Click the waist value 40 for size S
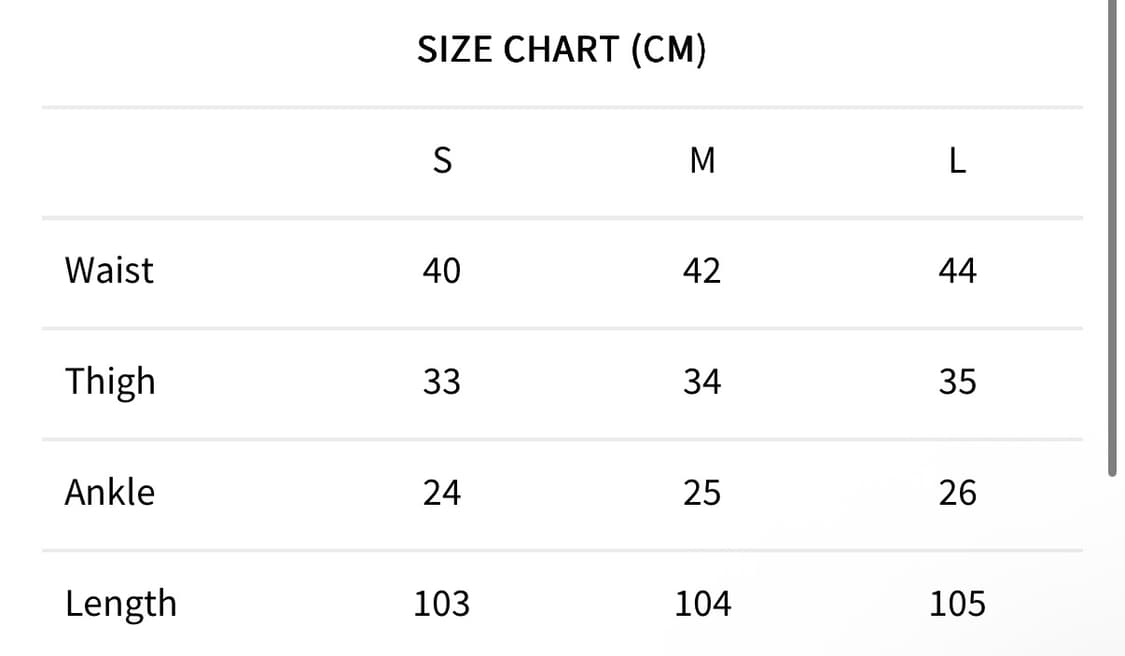Viewport: 1125px width, 656px height. pos(441,270)
